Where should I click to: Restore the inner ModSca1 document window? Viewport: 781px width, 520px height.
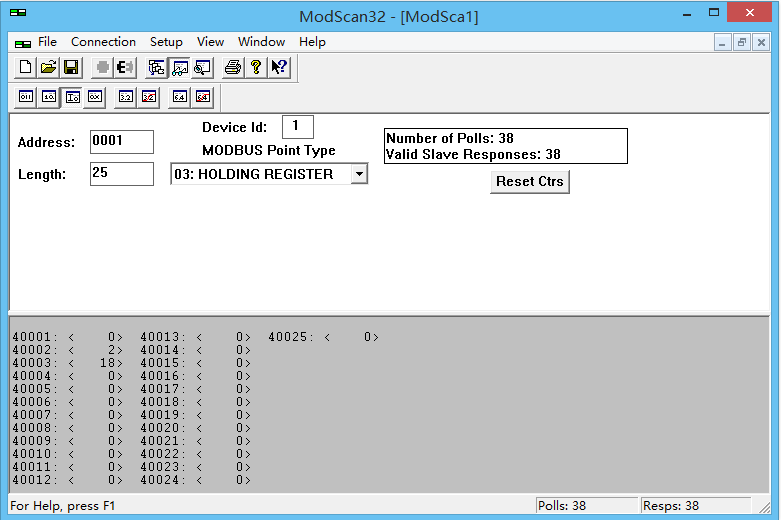pos(742,43)
